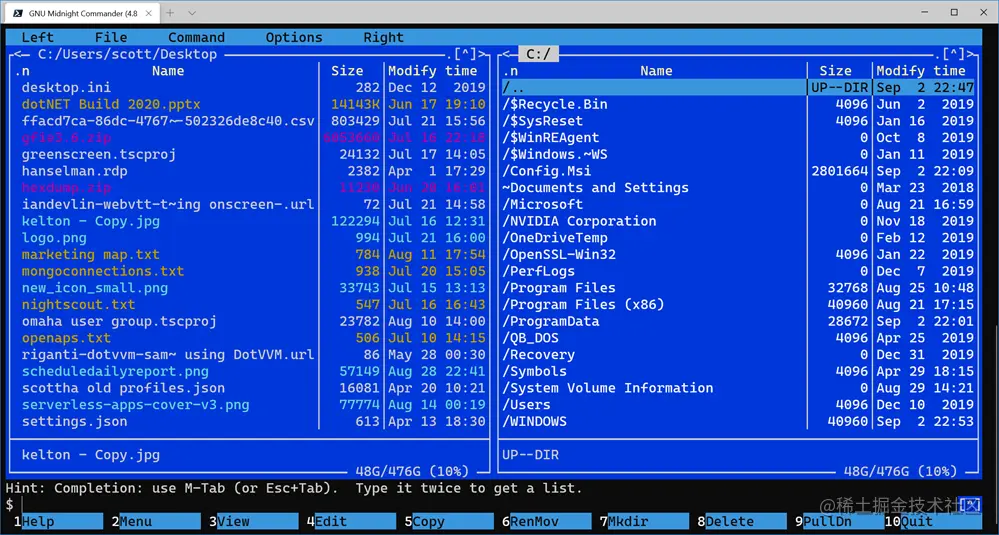Click the PowerShell icon in the tab
Screen dimensions: 999x535
pyautogui.click(x=18, y=13)
